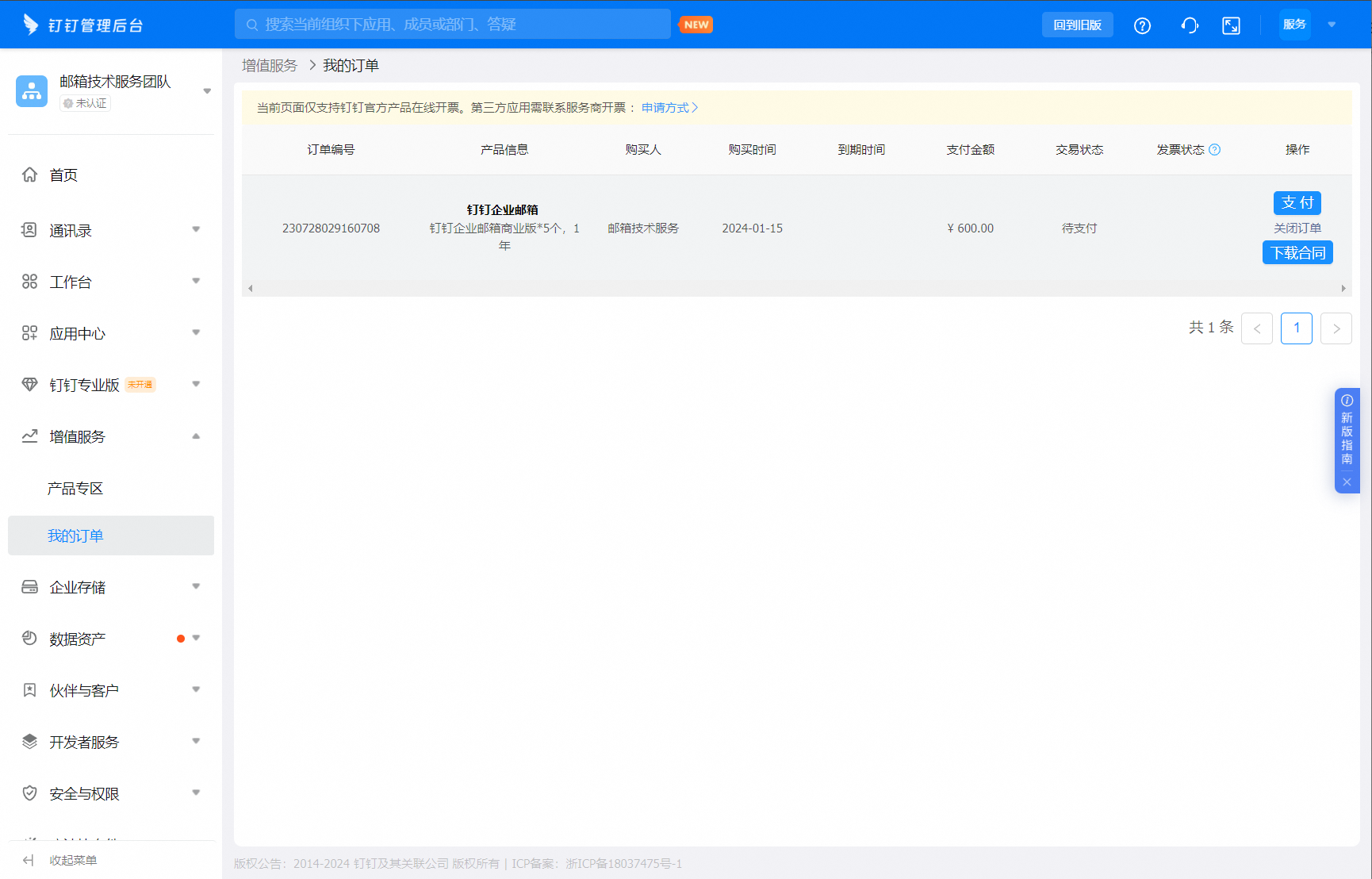Click the 数据资产 pie chart icon
1372x879 pixels.
[29, 639]
